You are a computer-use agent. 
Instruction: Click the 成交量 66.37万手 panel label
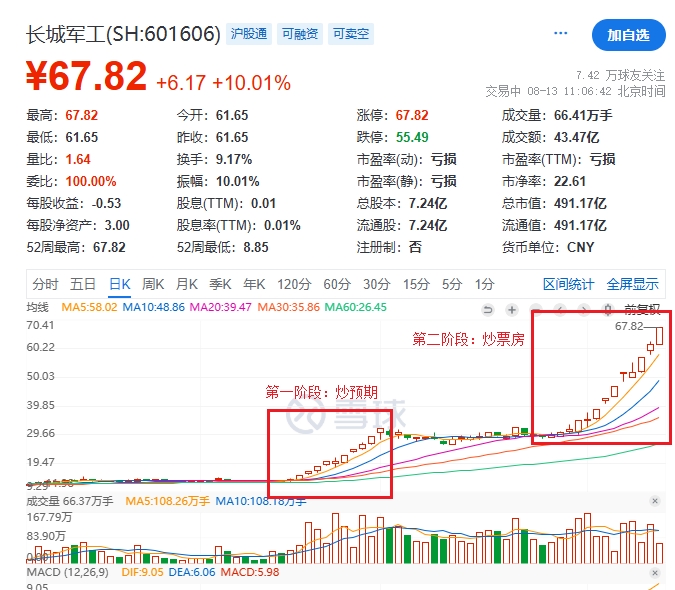click(70, 501)
